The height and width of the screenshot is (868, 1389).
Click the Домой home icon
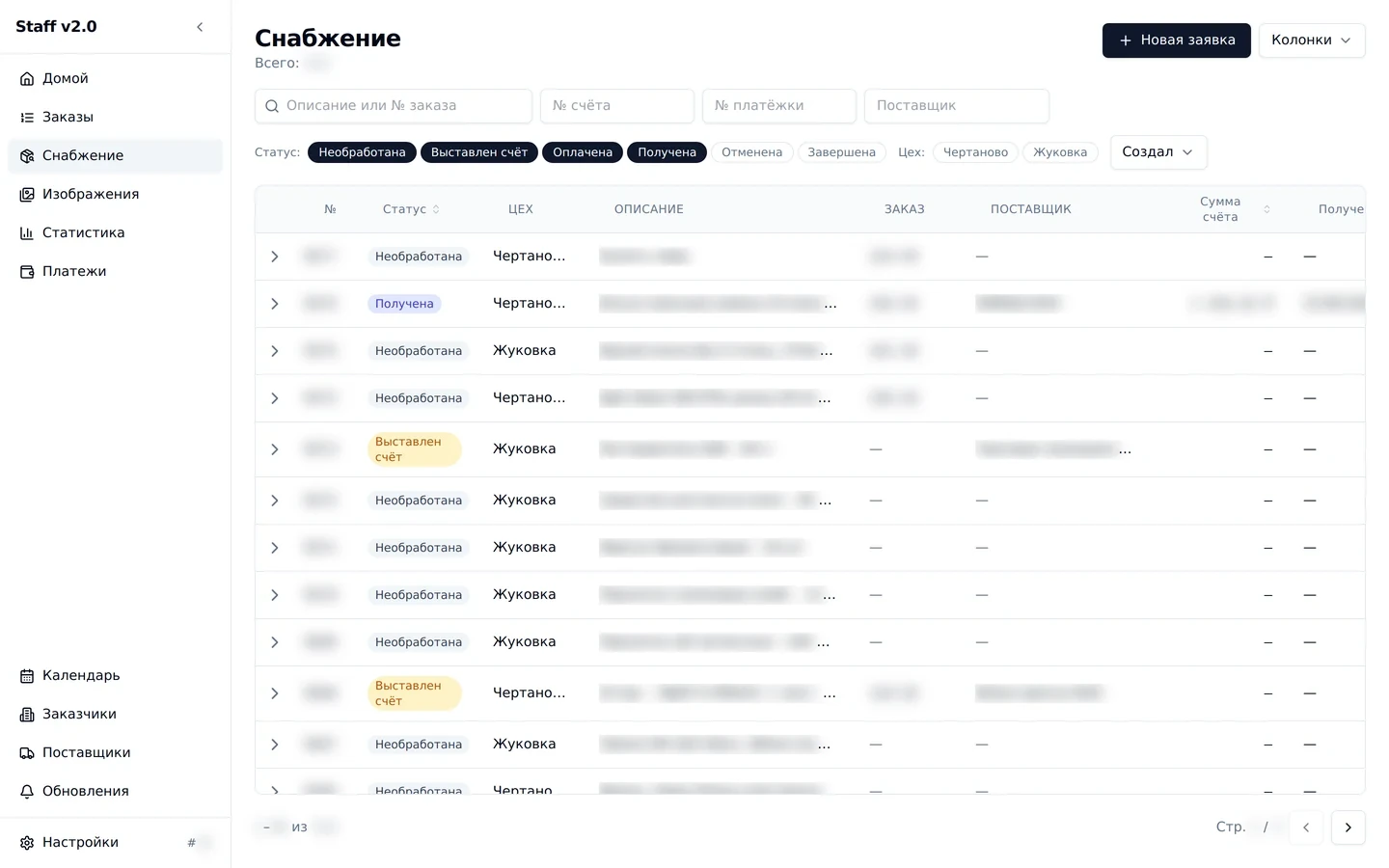27,79
